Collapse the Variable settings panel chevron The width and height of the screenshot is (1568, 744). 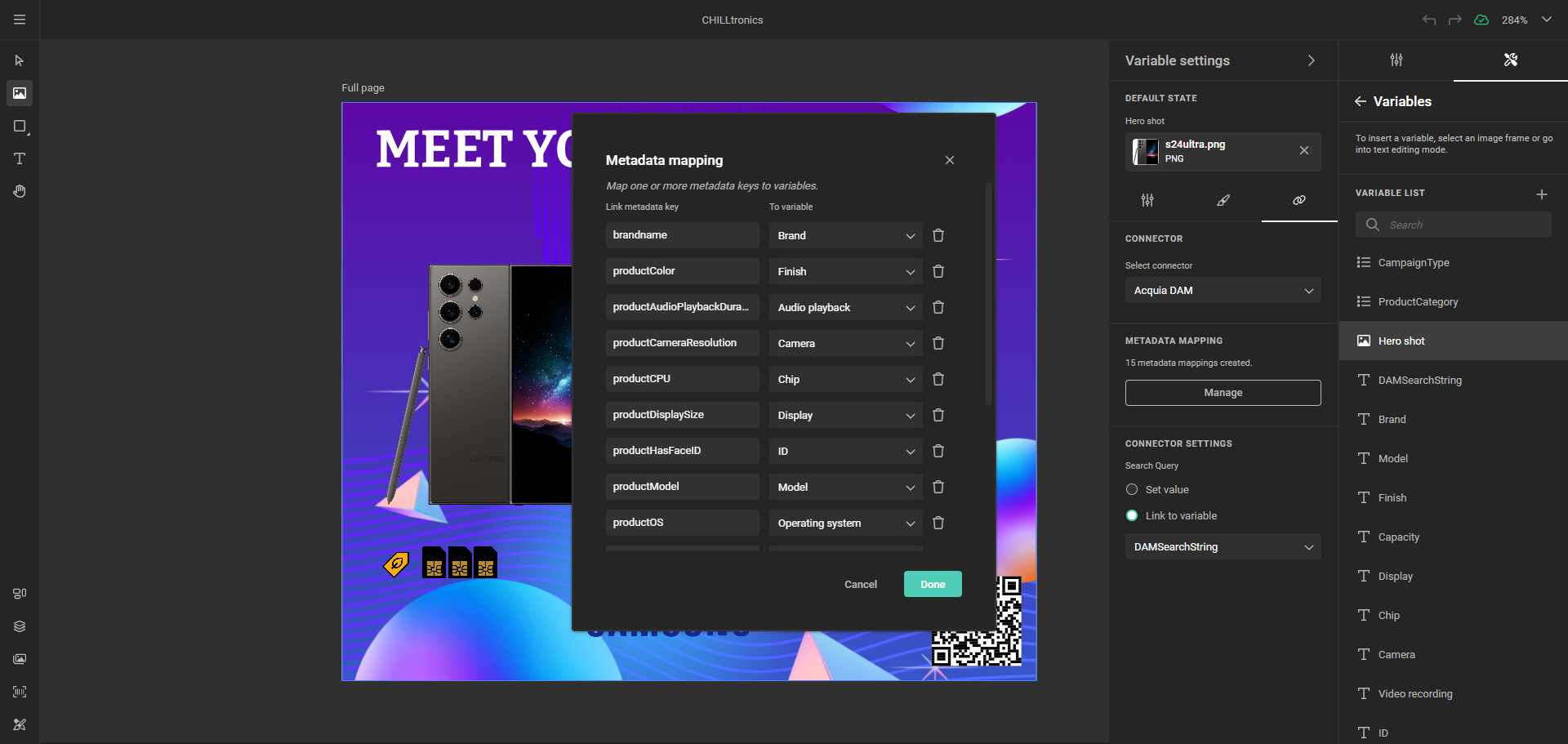coord(1312,60)
